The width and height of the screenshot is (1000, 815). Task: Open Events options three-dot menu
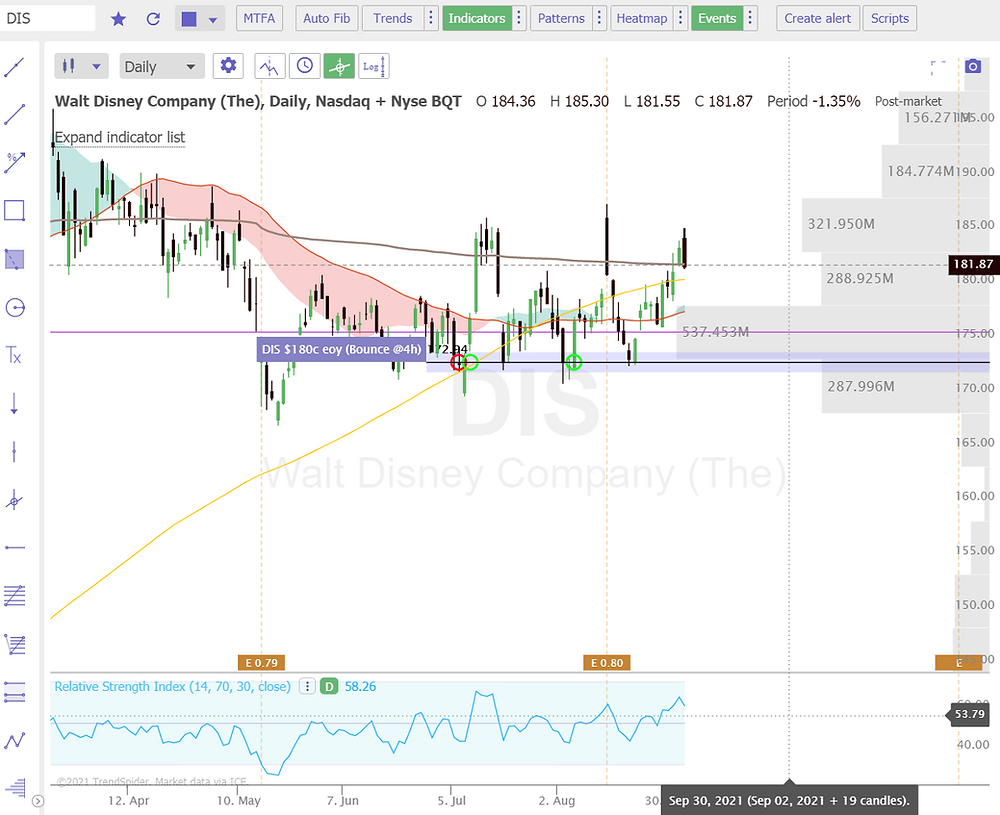pos(750,18)
